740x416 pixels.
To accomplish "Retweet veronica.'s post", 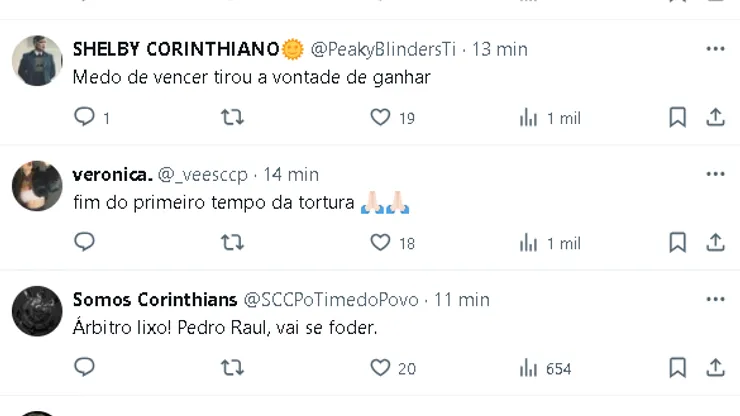I will (232, 243).
